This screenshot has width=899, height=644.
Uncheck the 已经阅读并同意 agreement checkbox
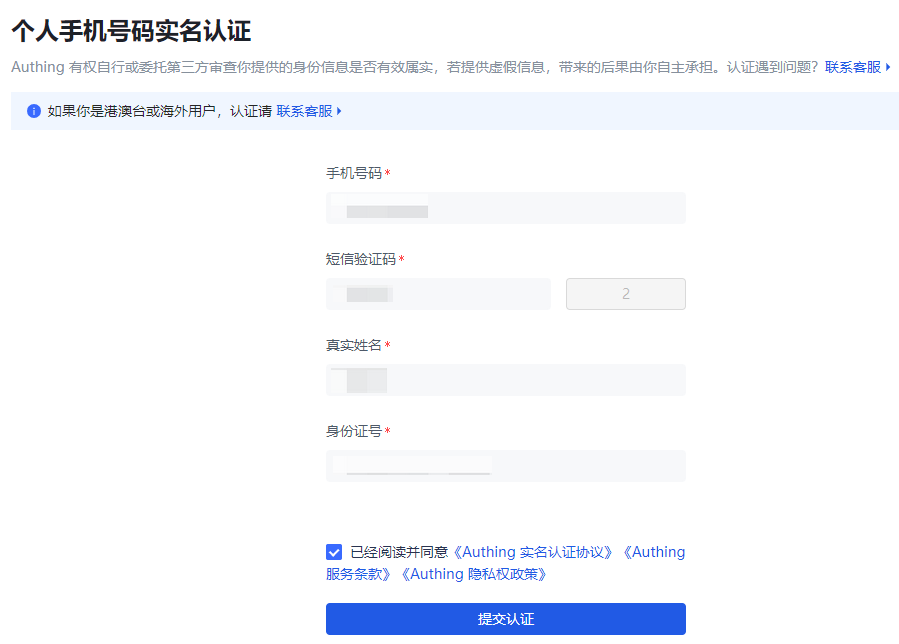[x=334, y=552]
